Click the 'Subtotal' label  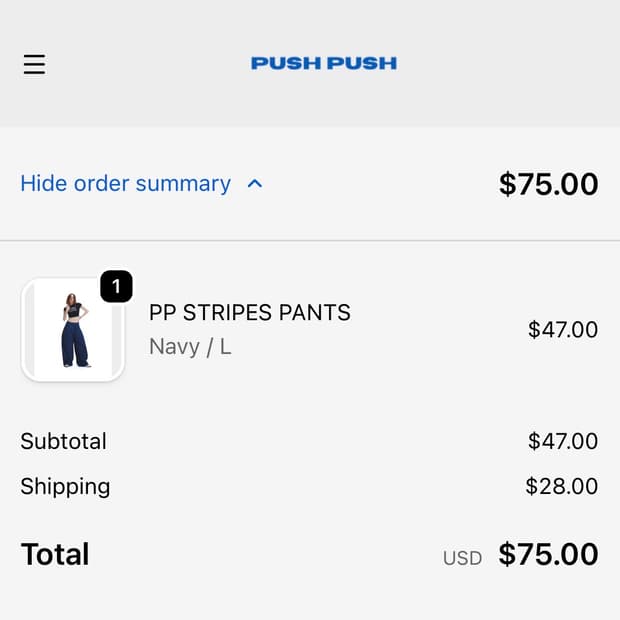click(63, 441)
